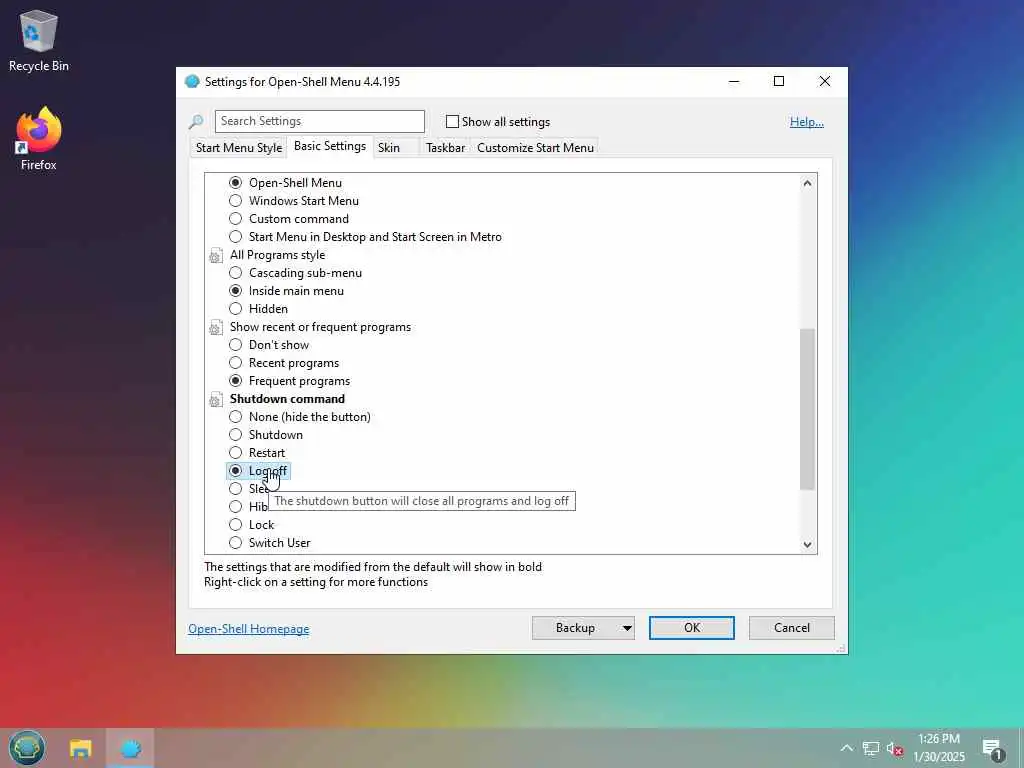
Task: Click the Open-Shell Start button on the taskbar
Action: pyautogui.click(x=27, y=748)
